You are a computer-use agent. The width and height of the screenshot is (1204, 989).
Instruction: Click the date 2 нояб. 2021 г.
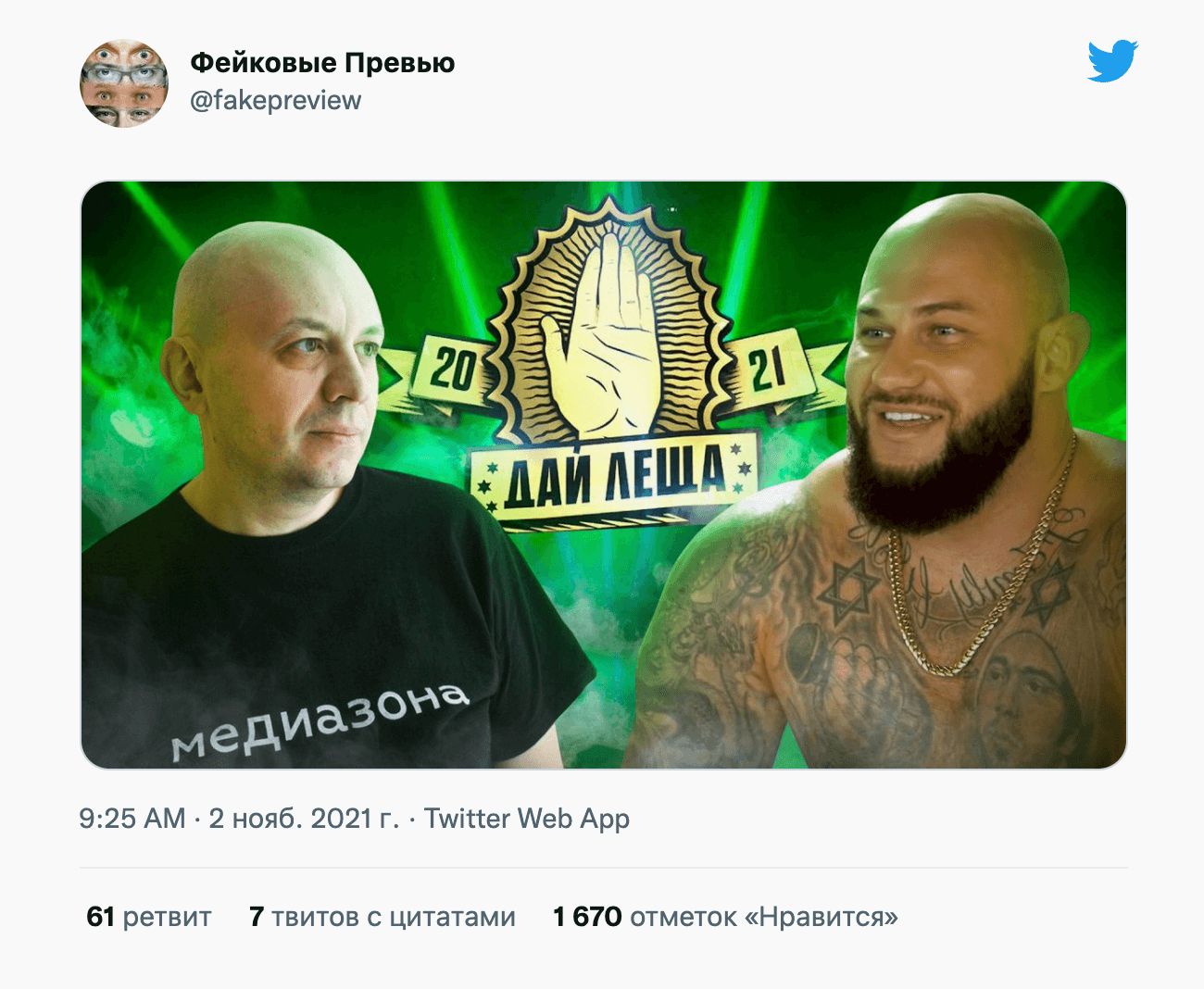(304, 819)
